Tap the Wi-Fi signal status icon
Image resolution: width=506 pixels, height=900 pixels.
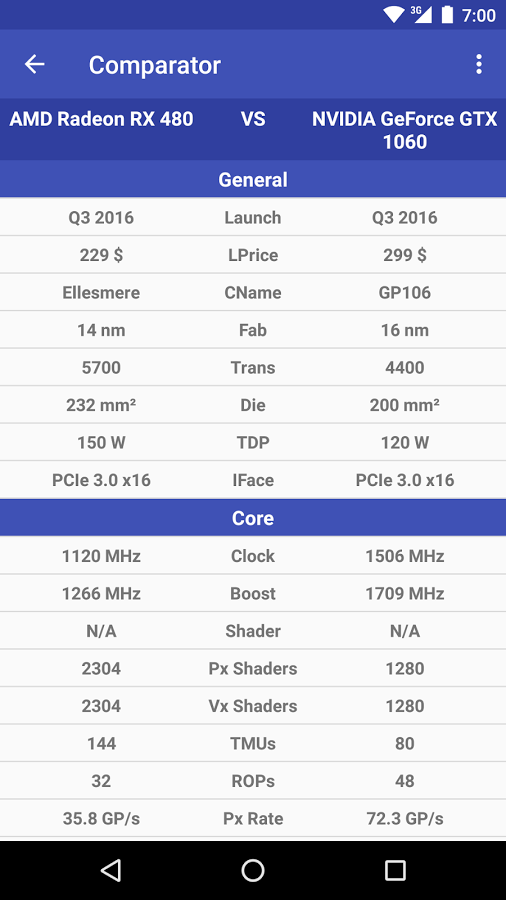tap(394, 15)
